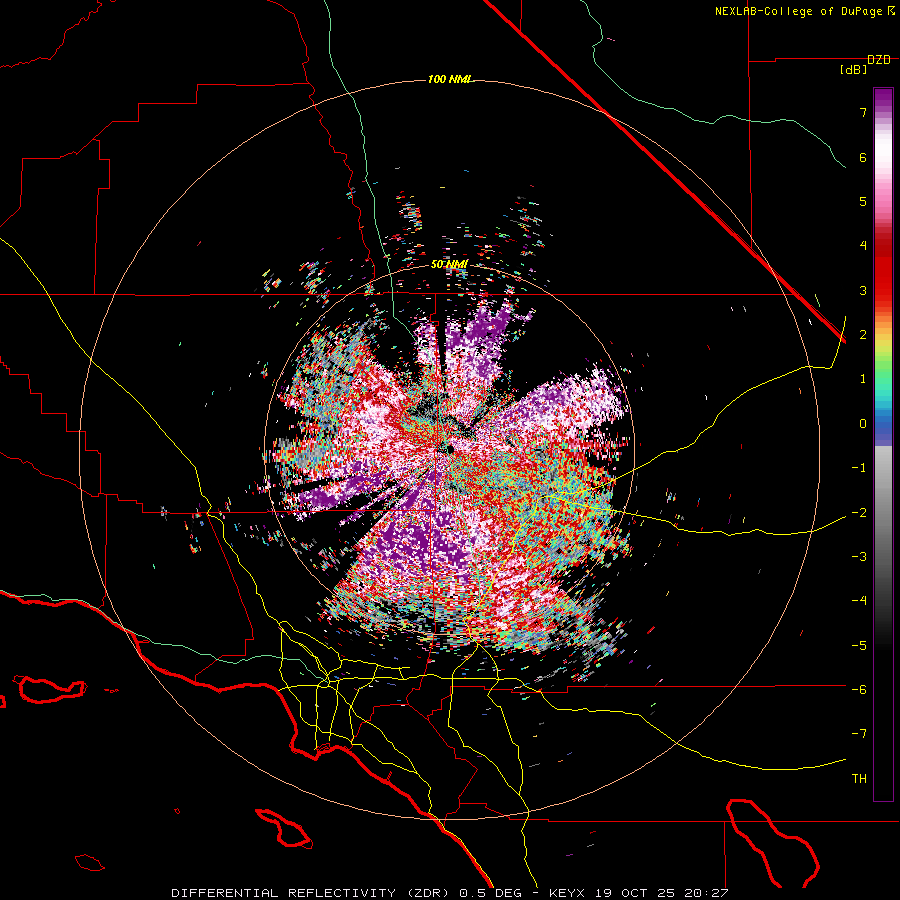900x900 pixels.
Task: Click the -2 value on the color scale
Action: click(859, 513)
